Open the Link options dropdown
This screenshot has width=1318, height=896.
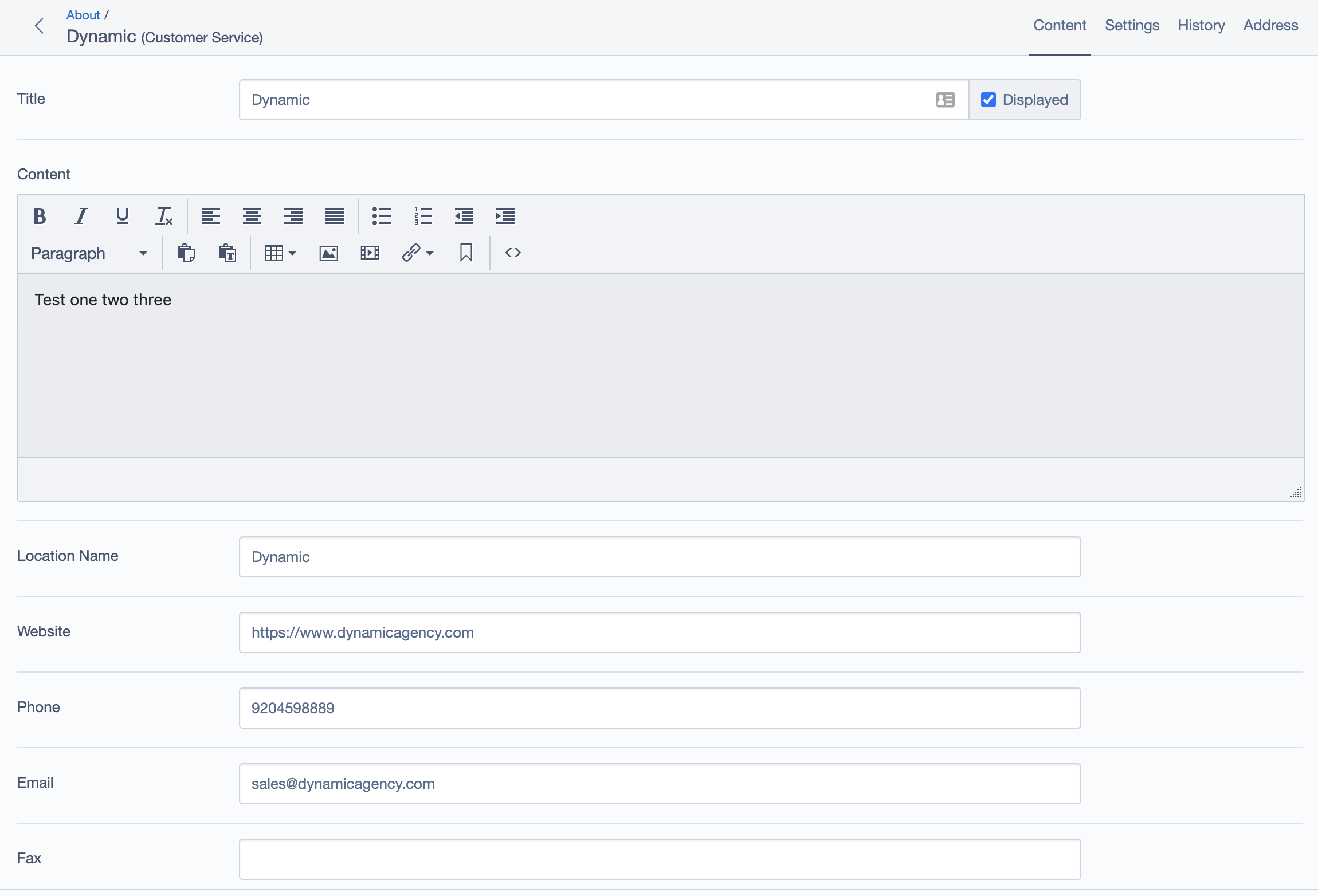pos(430,252)
